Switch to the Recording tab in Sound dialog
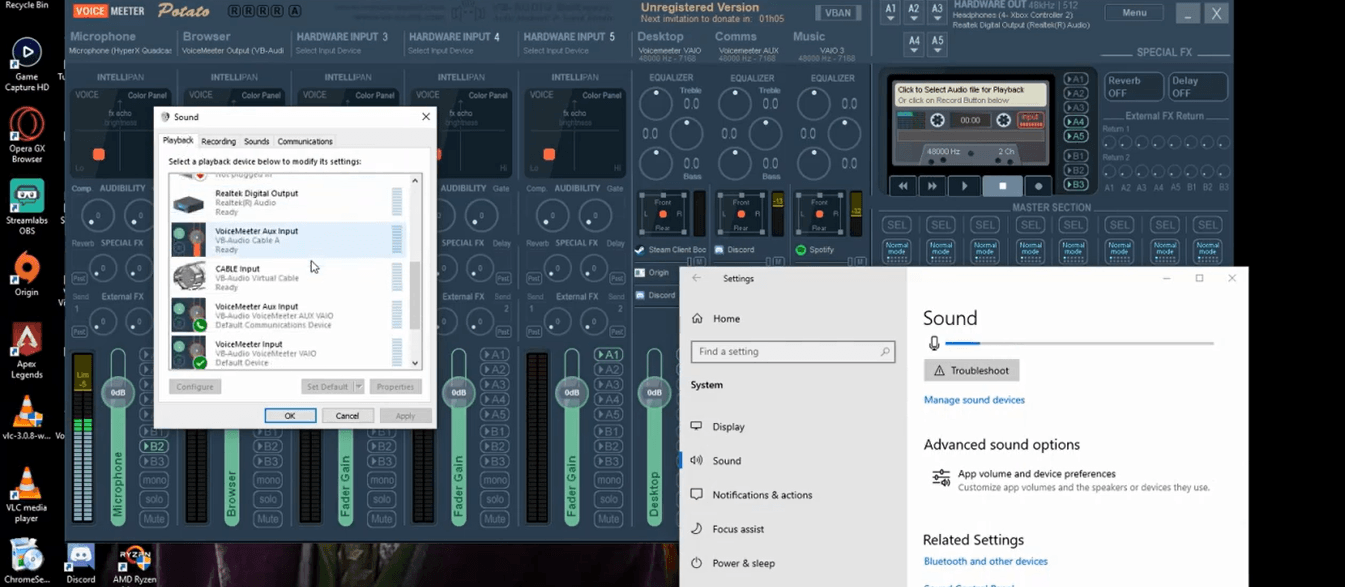 coord(219,142)
